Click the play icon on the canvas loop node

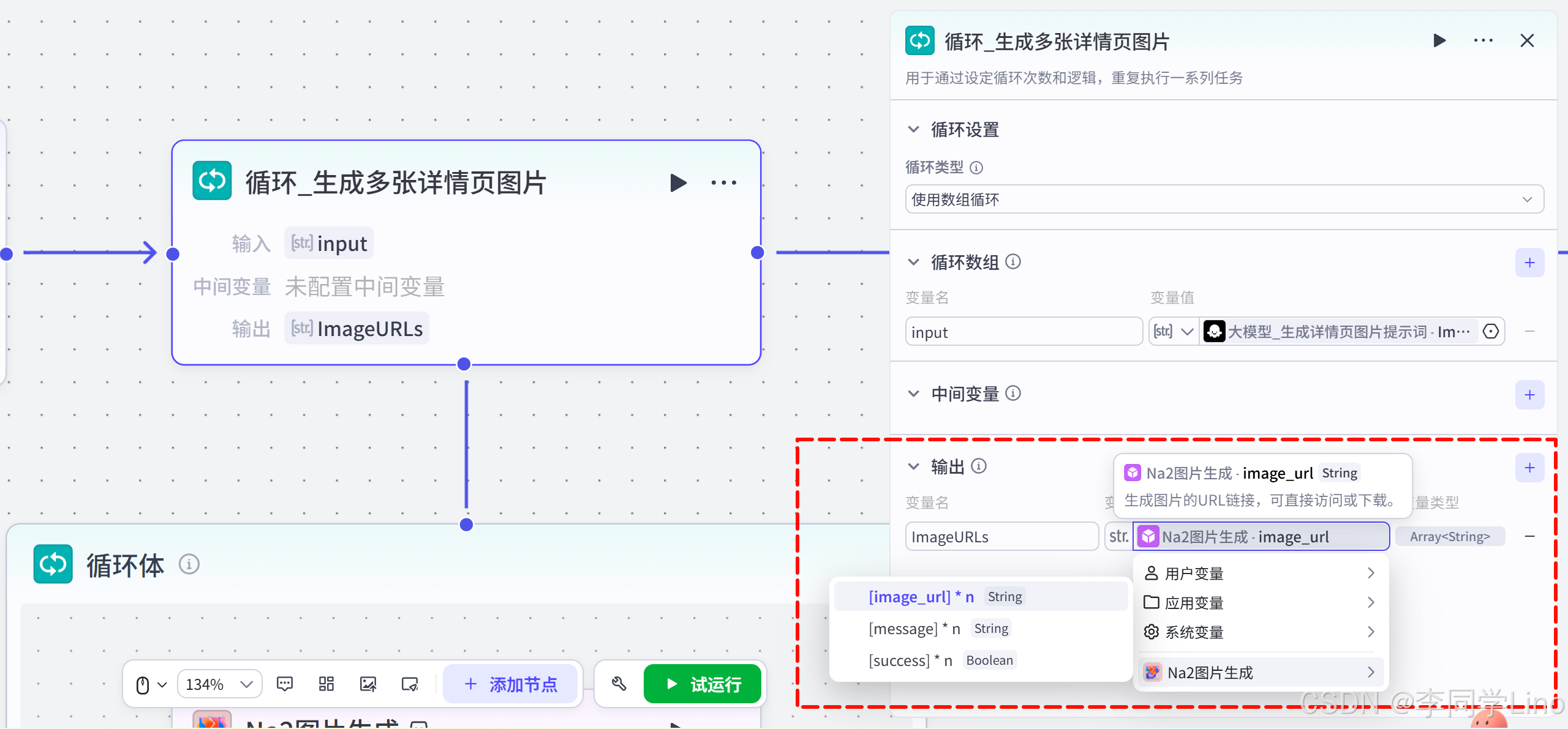[x=678, y=182]
